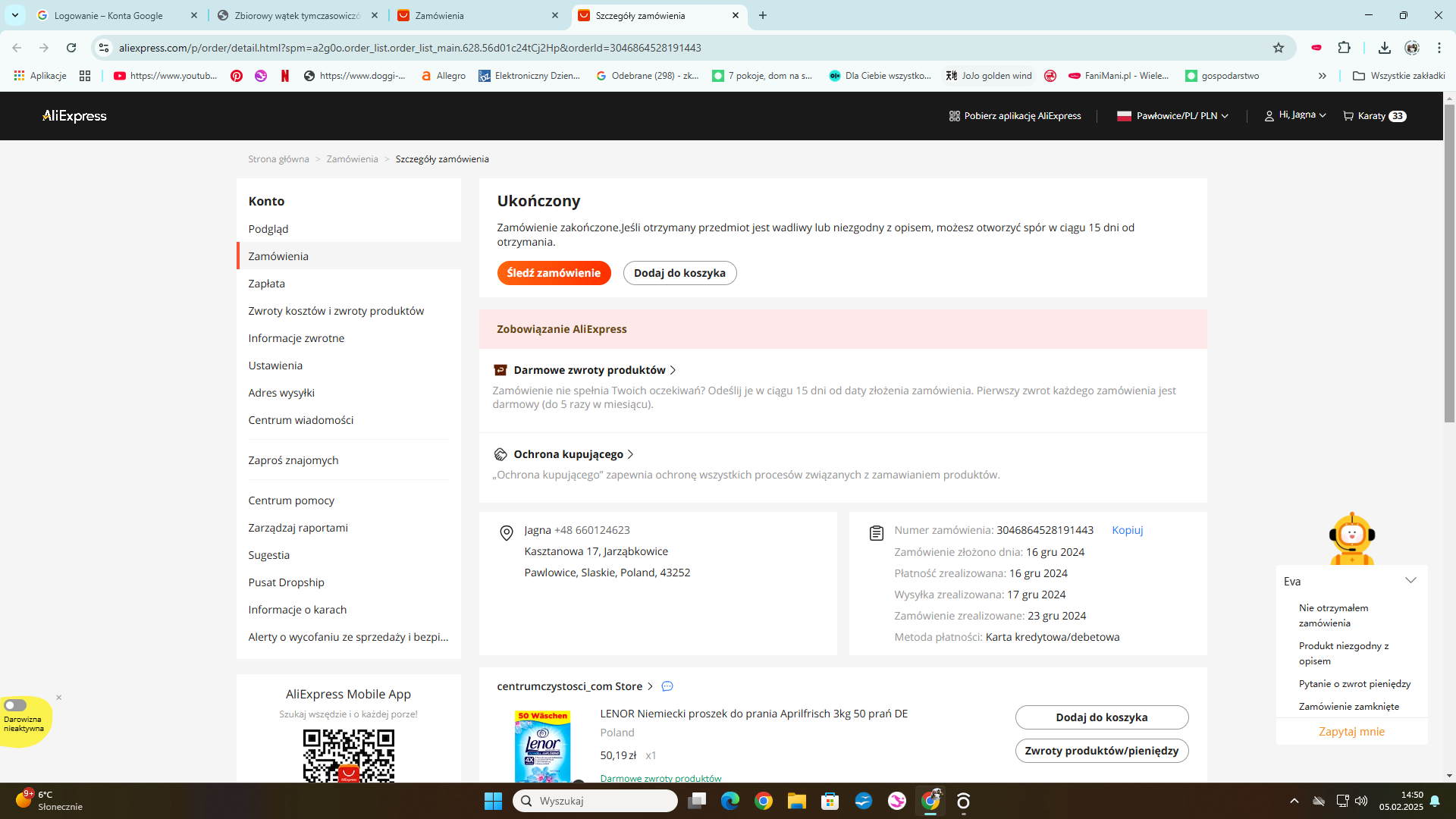Screen dimensions: 1456x819
Task: Switch to Logowanie – Konta Google tab
Action: click(118, 15)
